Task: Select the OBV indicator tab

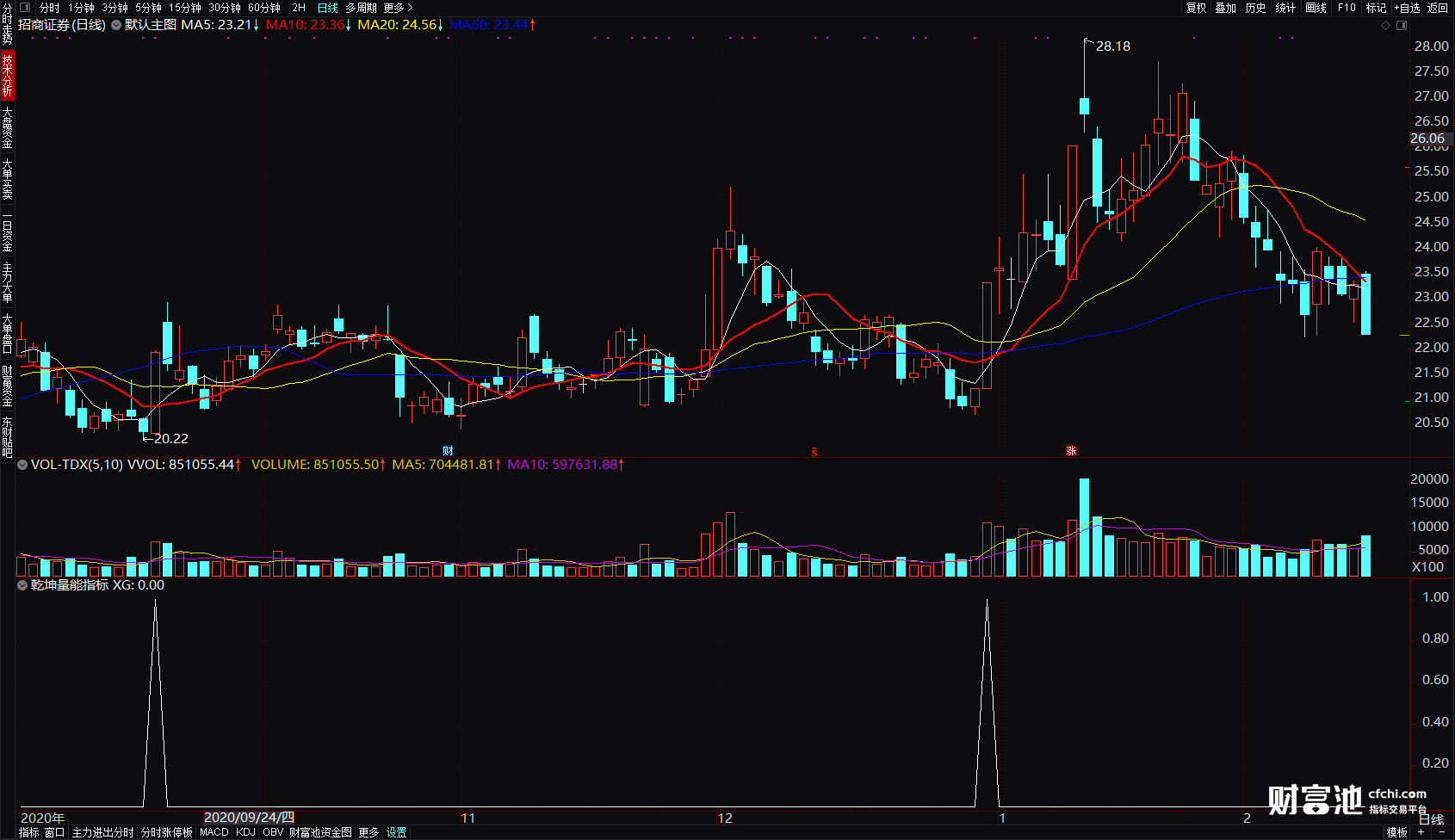Action: (273, 832)
